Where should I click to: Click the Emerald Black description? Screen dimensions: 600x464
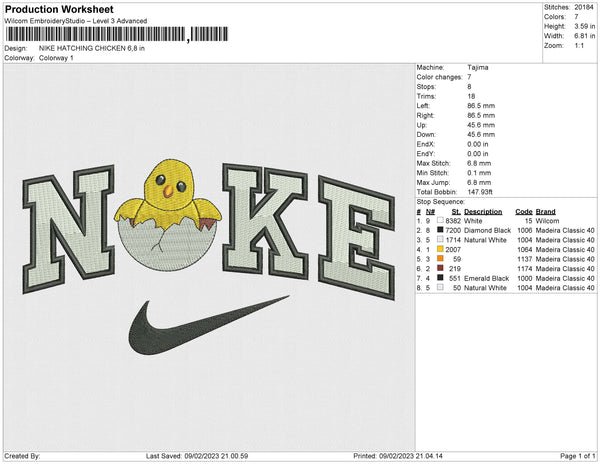click(x=487, y=278)
